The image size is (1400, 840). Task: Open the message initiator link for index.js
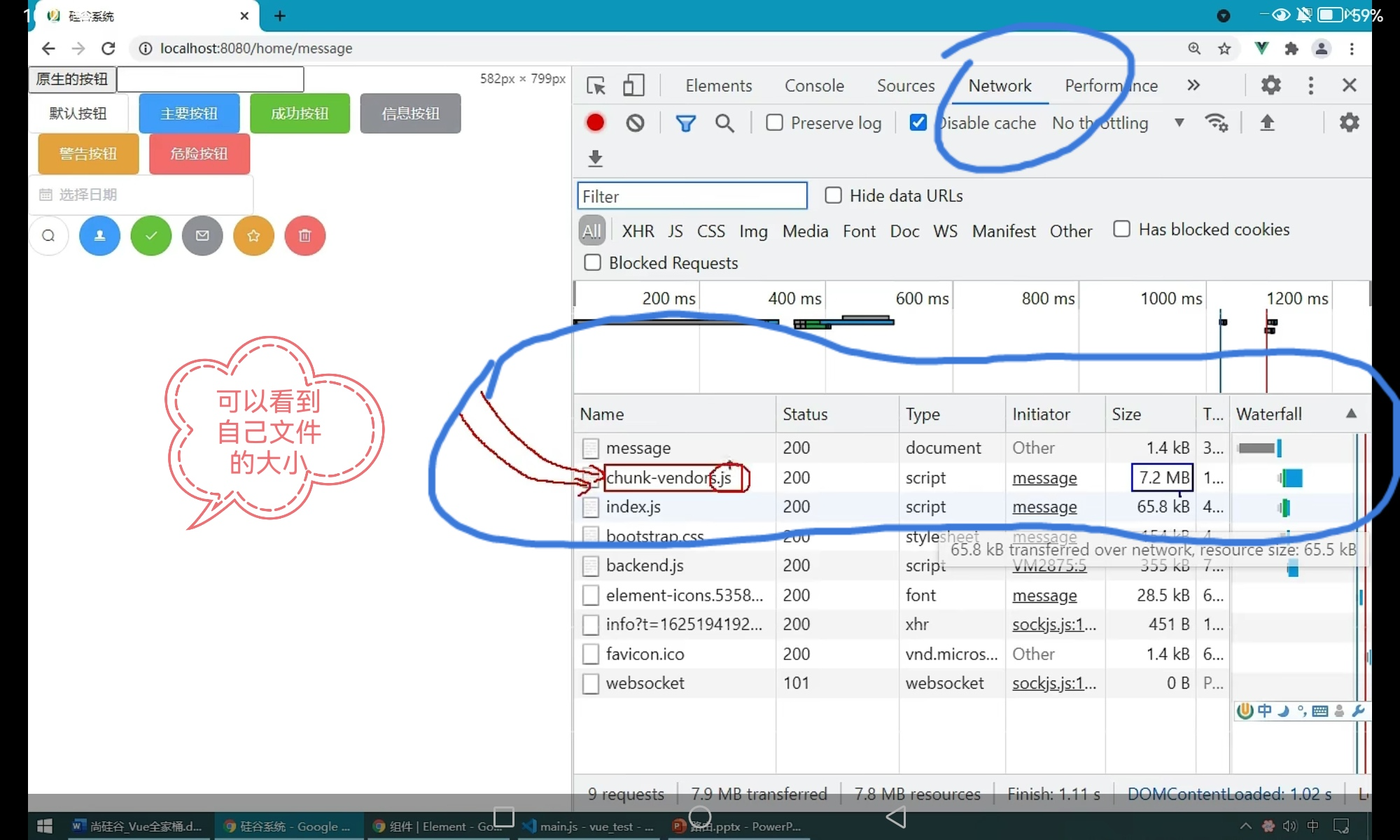point(1044,507)
